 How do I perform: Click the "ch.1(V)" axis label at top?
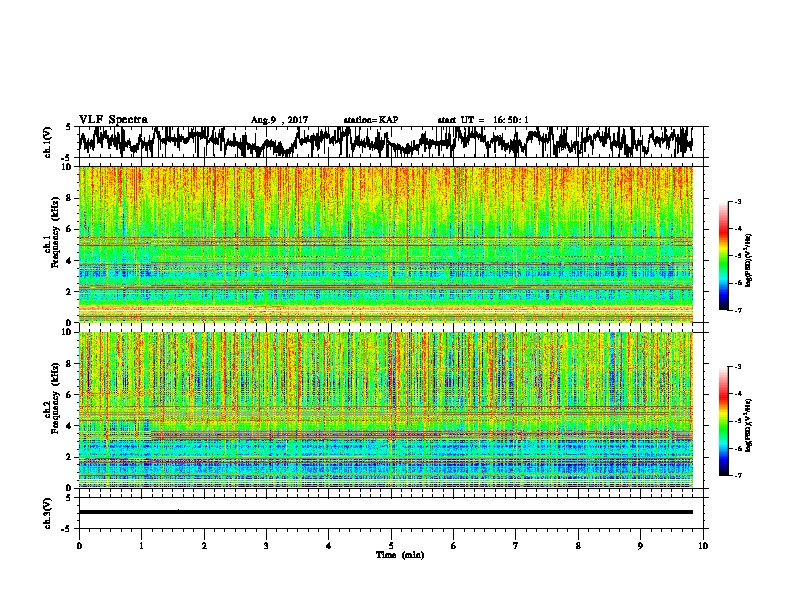(x=47, y=142)
